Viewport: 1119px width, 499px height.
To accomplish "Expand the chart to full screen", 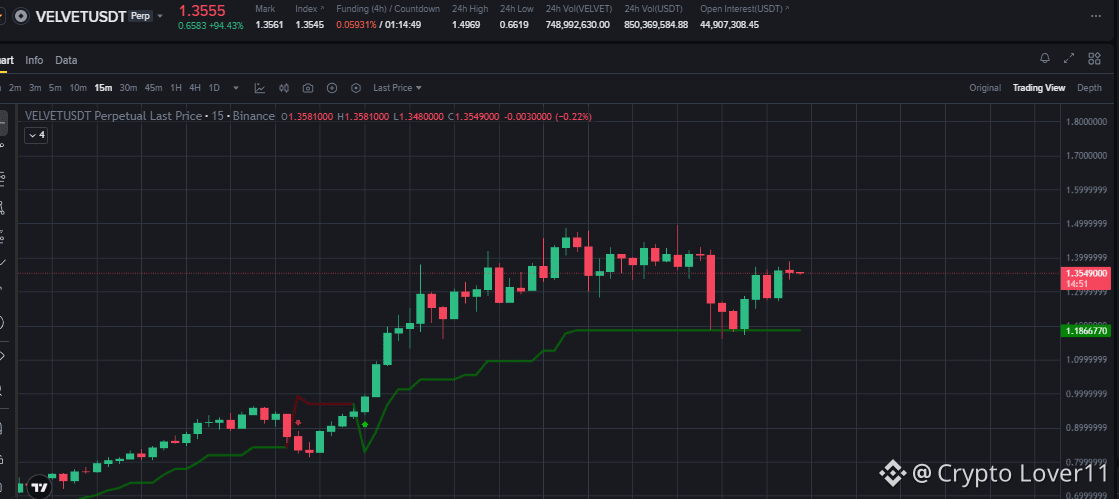I will tap(1069, 59).
